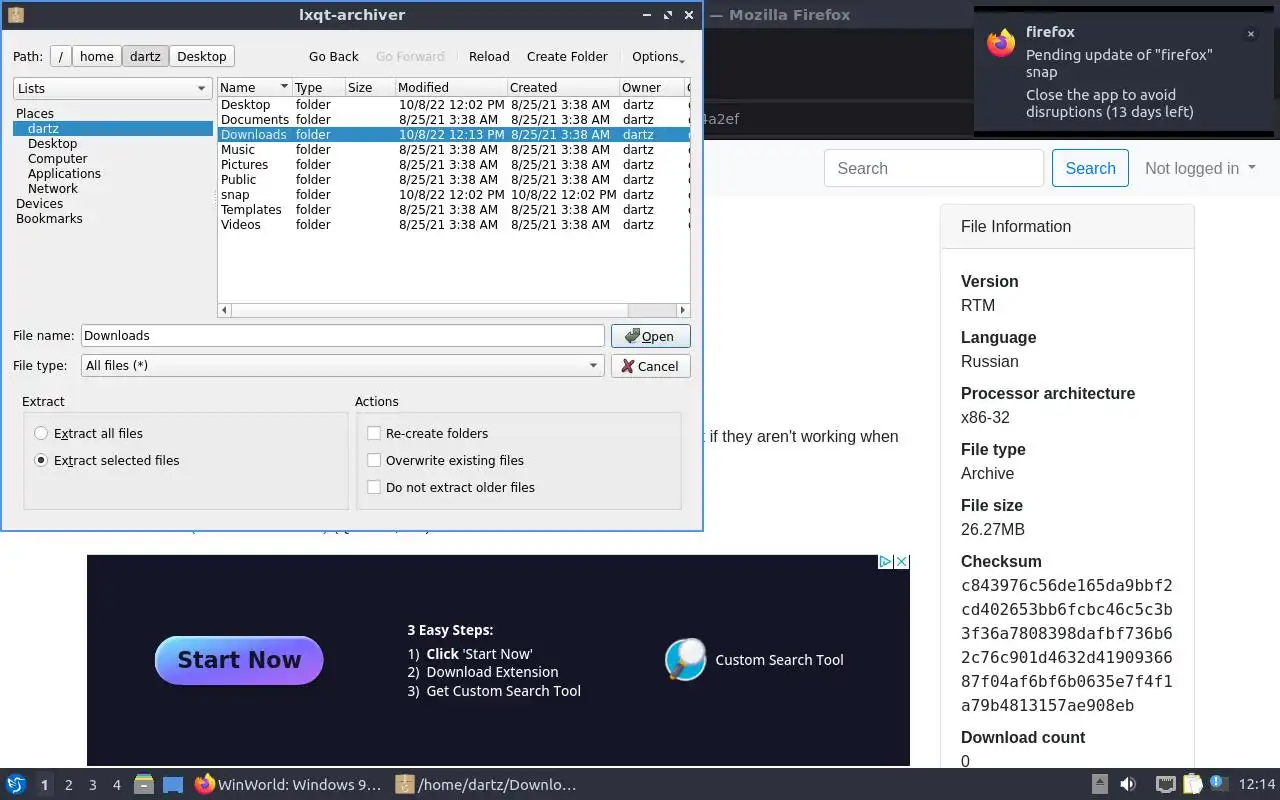Image resolution: width=1280 pixels, height=800 pixels.
Task: Click the lxqt-archiver title bar icon
Action: [15, 15]
